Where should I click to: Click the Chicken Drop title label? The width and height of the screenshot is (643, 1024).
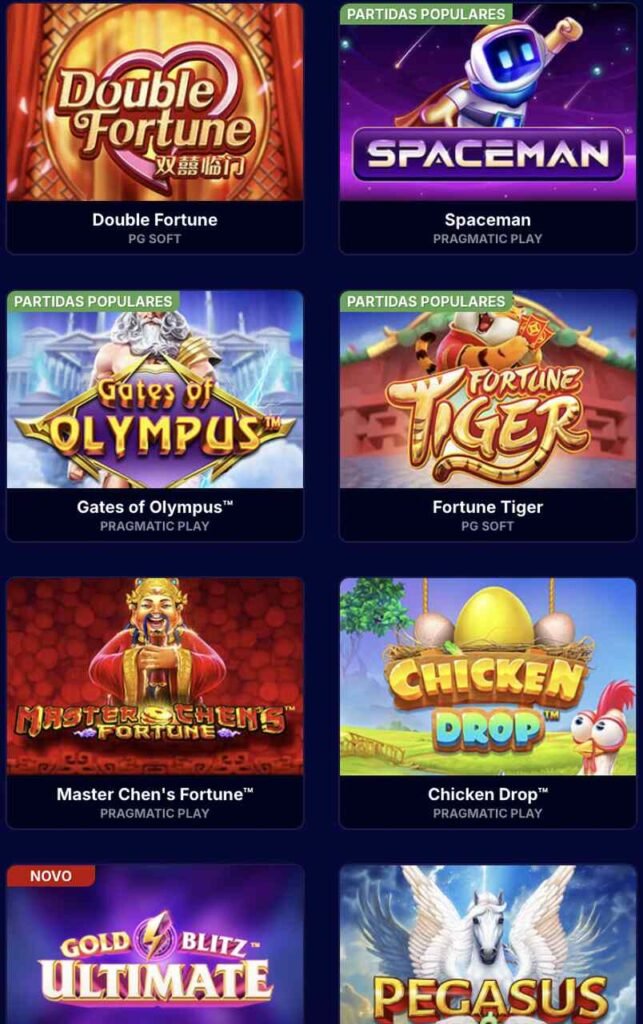(488, 794)
